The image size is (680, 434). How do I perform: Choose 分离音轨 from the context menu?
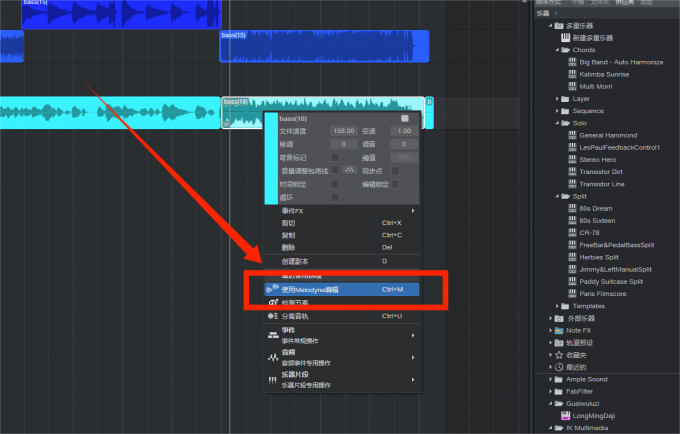342,316
